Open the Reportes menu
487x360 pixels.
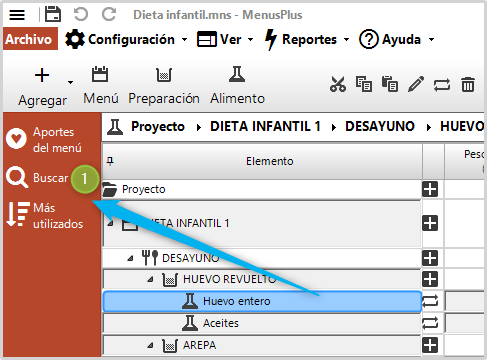[307, 39]
